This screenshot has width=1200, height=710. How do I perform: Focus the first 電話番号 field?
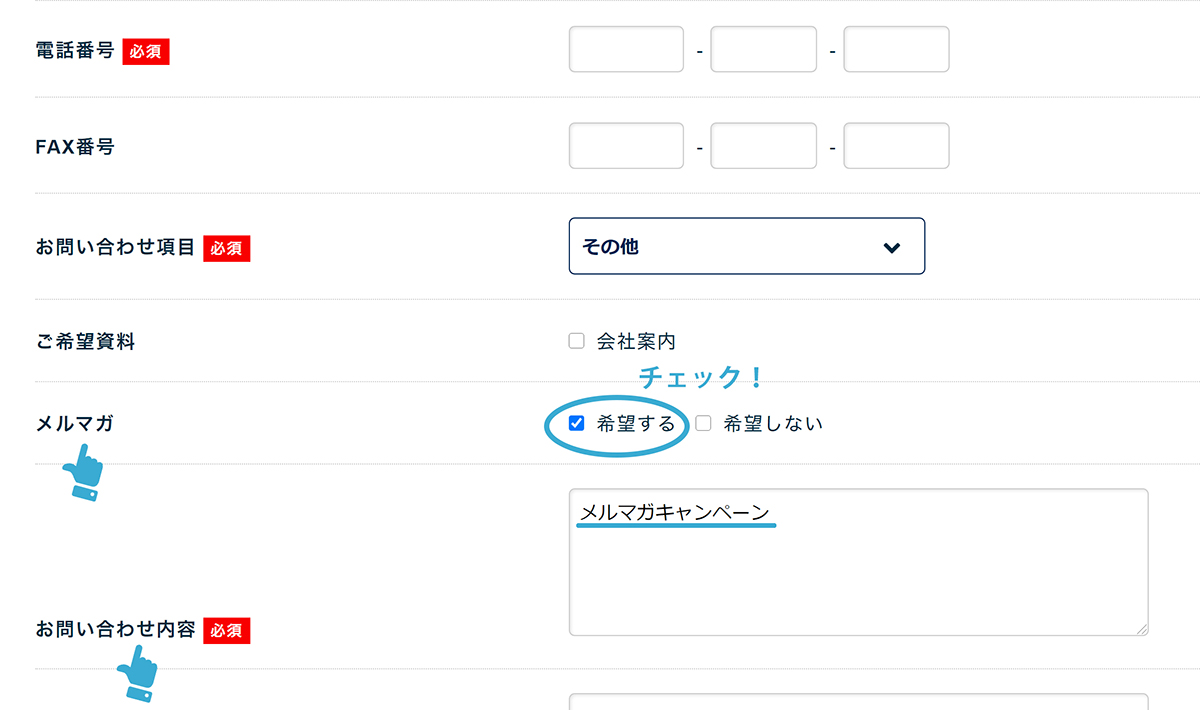(626, 49)
